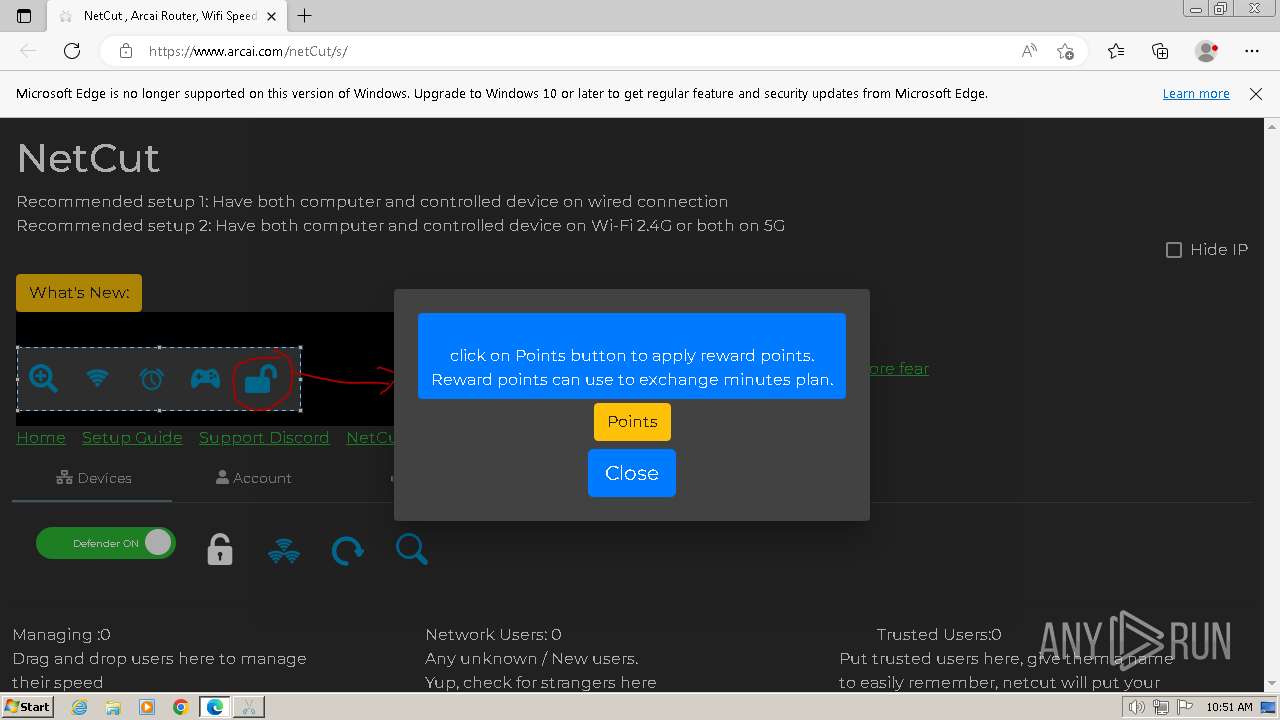Screen dimensions: 1280x720
Task: Close the NetCut browser tab
Action: click(271, 16)
